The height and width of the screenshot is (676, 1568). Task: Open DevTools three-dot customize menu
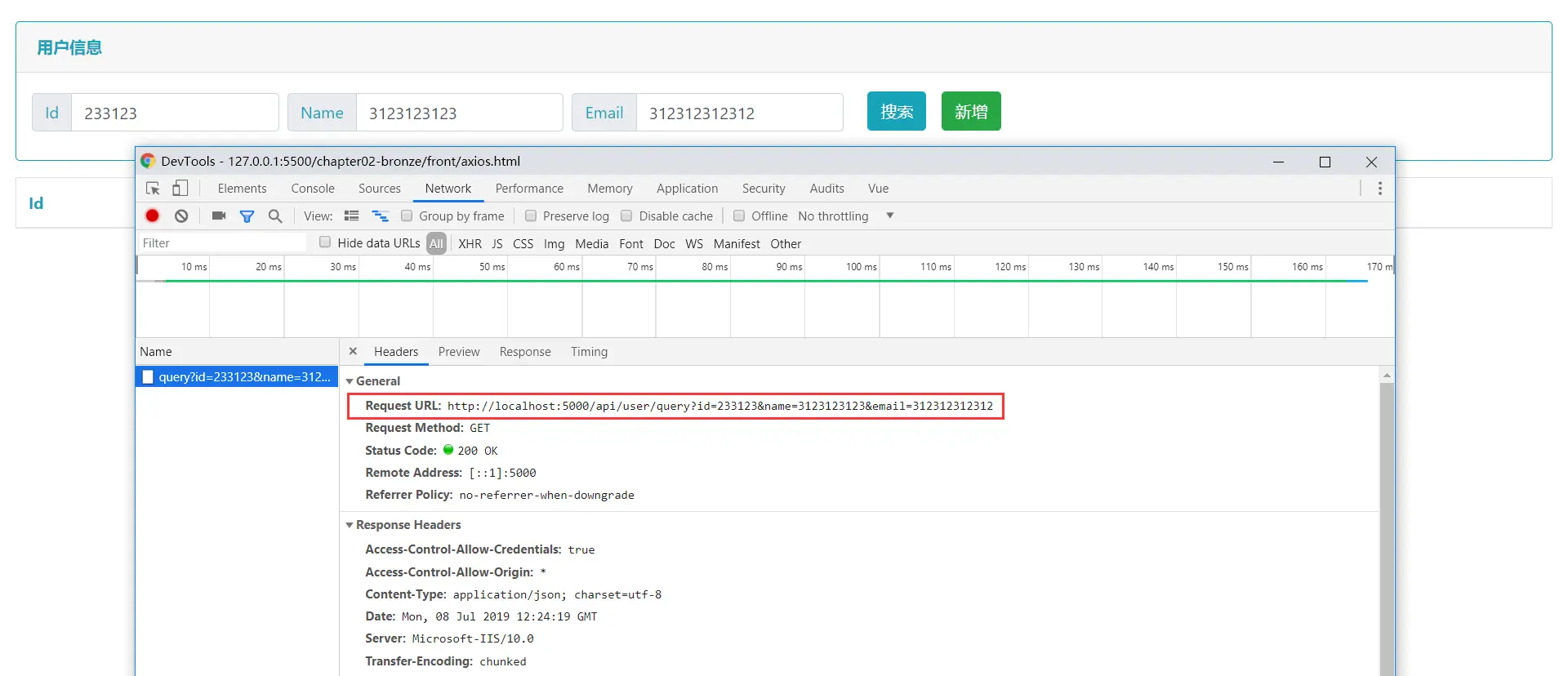[1380, 189]
